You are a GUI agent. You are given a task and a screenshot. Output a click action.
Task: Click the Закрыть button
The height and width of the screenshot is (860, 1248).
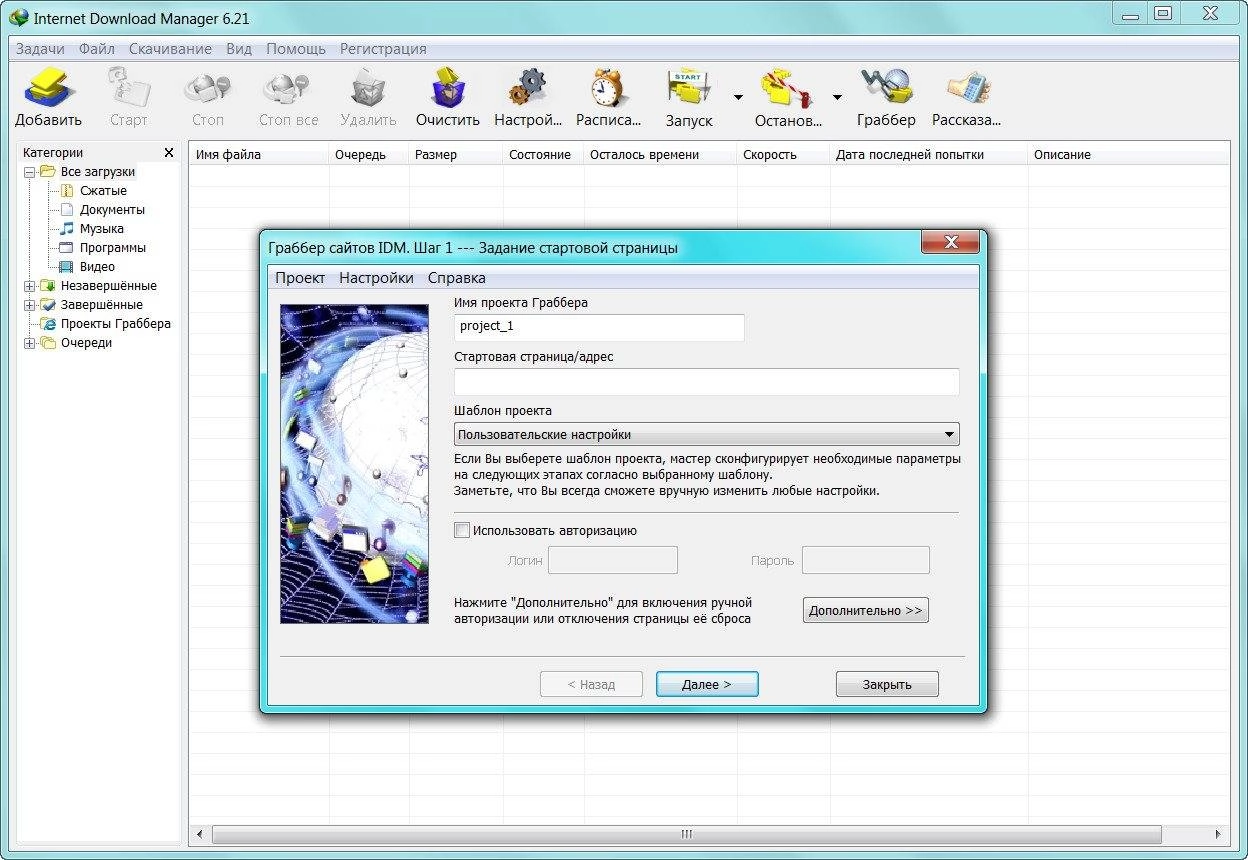click(887, 684)
